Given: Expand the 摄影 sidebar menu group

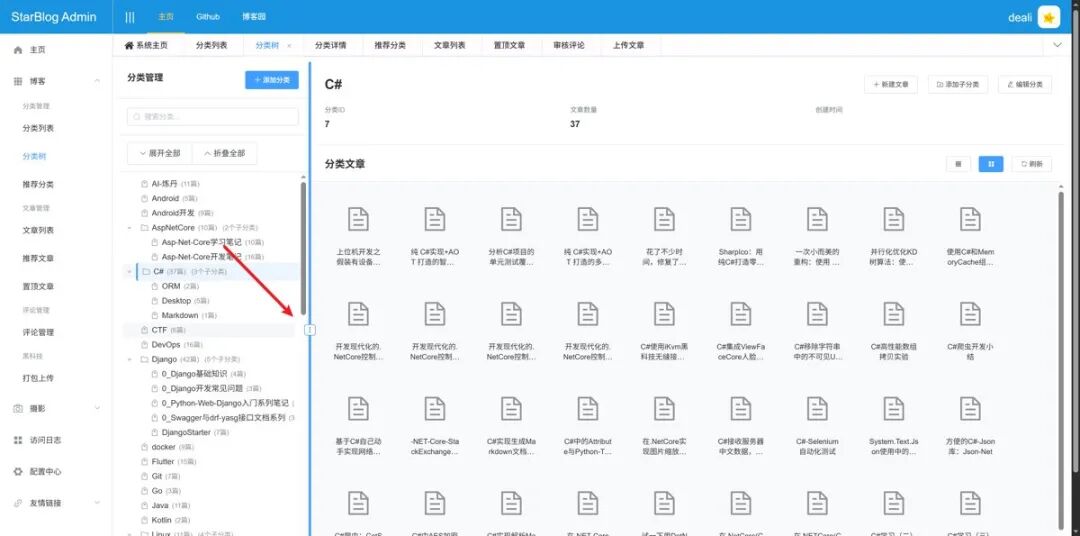Looking at the screenshot, I should point(96,409).
